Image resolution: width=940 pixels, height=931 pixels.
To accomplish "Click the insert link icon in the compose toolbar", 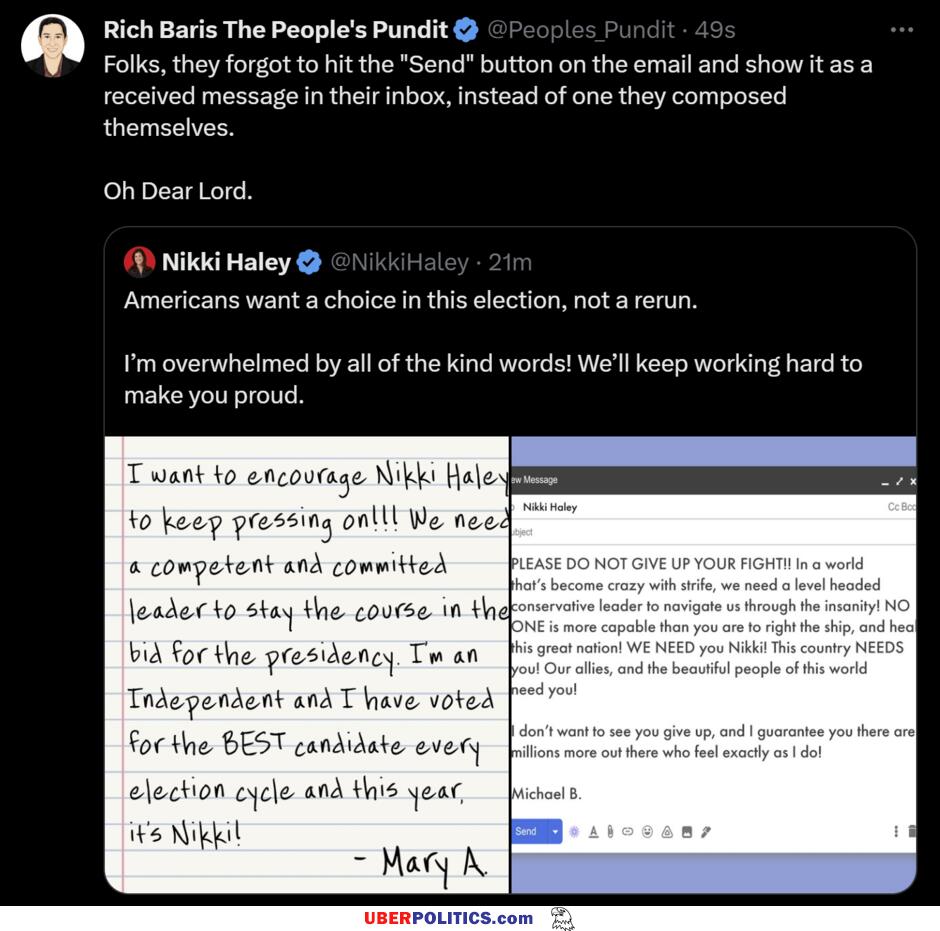I will (x=628, y=831).
